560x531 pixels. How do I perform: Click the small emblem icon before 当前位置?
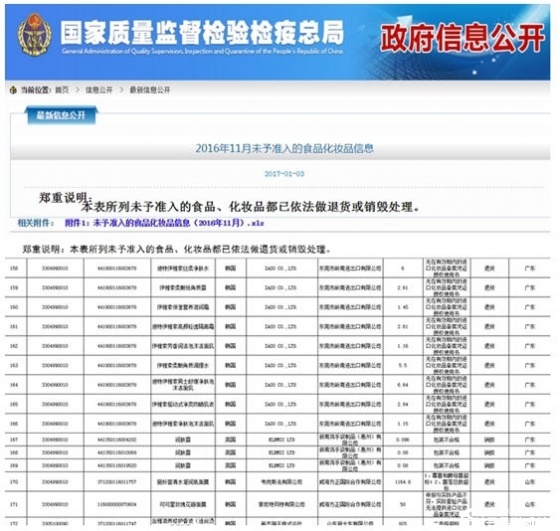click(13, 90)
